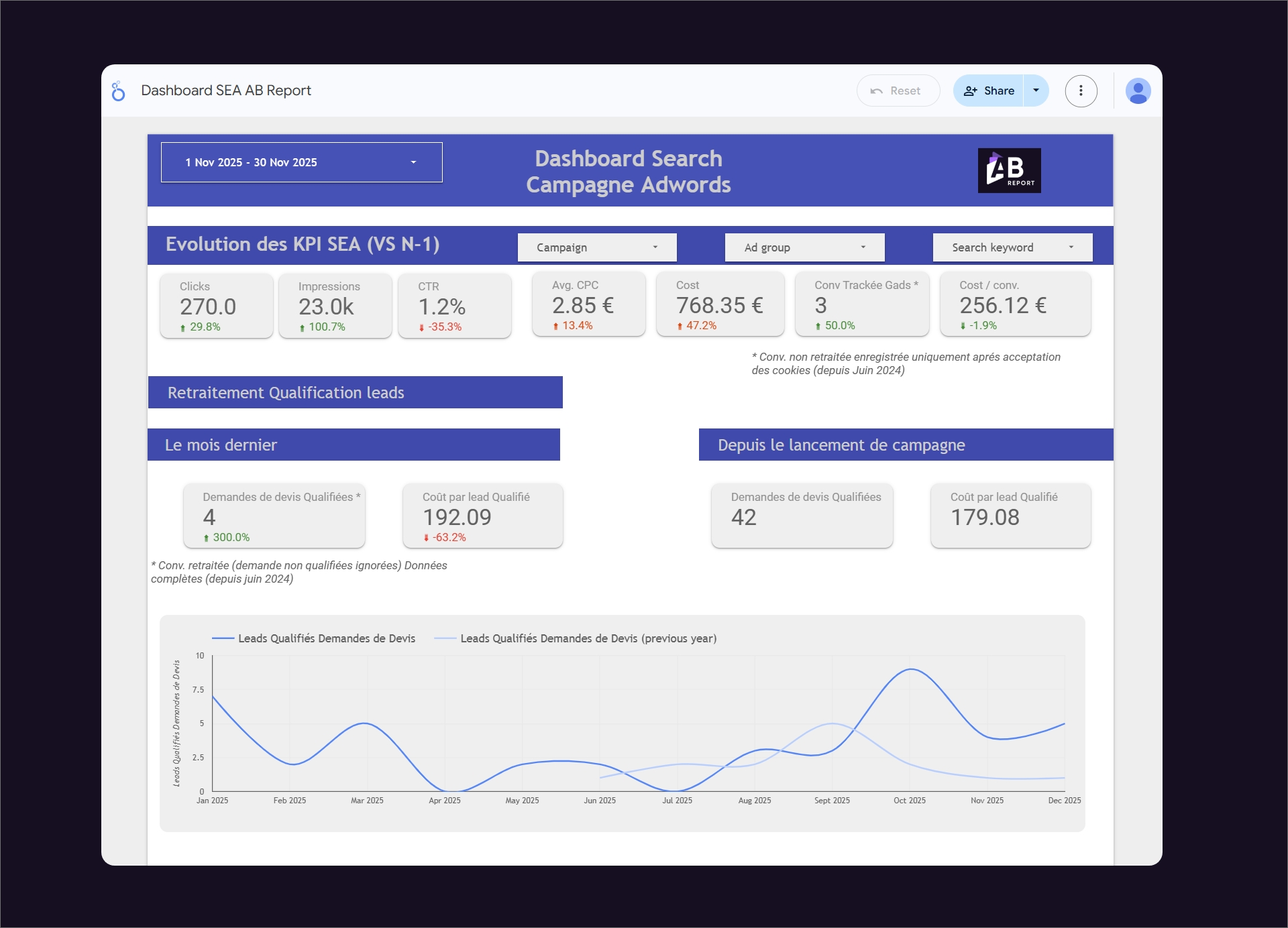Click the Reset button
Viewport: 1288px width, 928px height.
tap(898, 91)
